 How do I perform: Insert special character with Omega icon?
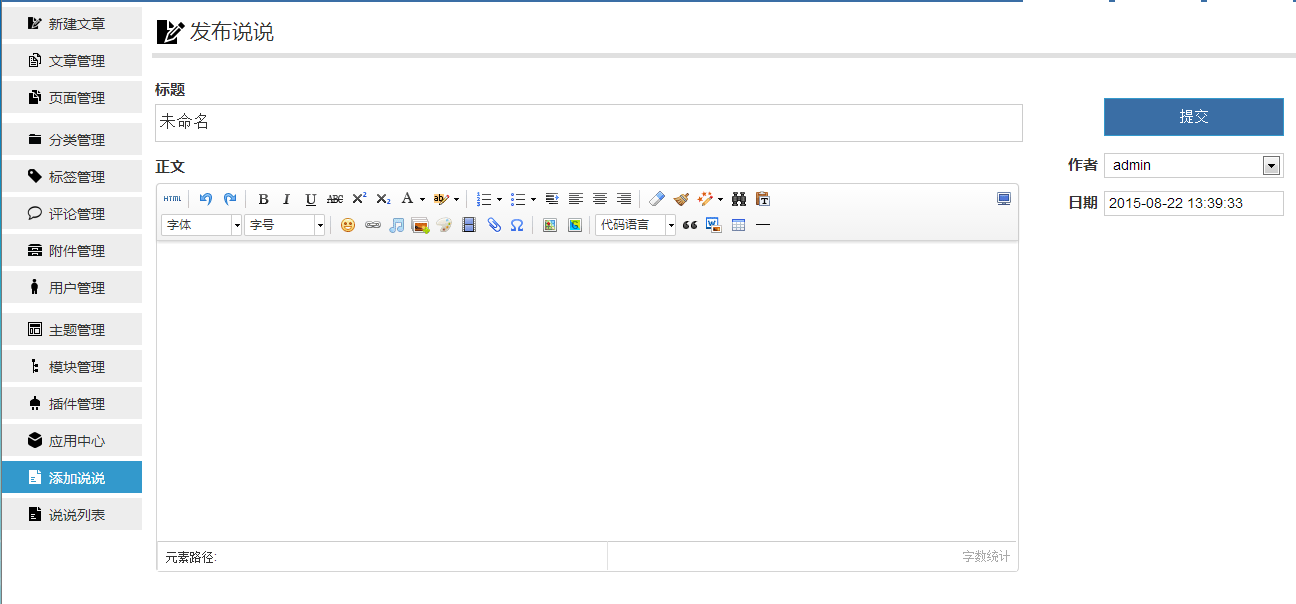pyautogui.click(x=517, y=226)
